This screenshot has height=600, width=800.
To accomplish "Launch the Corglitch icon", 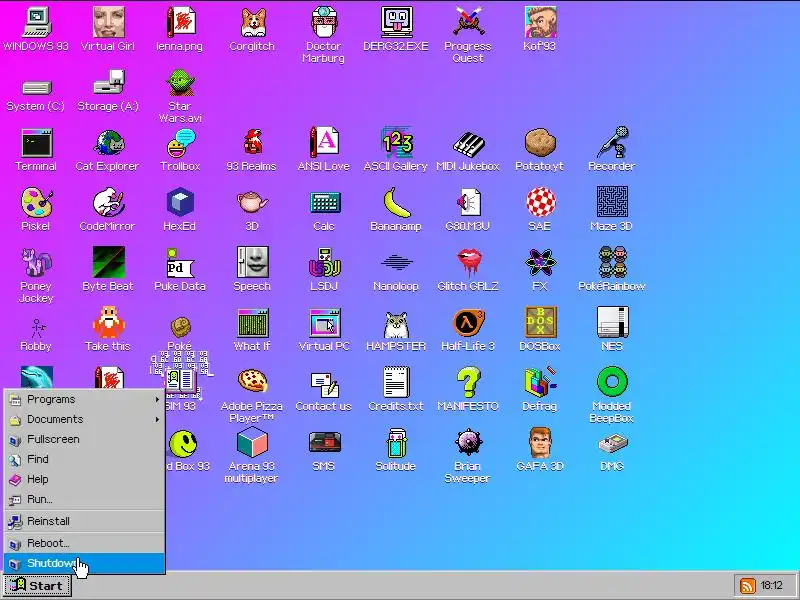I will 252,23.
